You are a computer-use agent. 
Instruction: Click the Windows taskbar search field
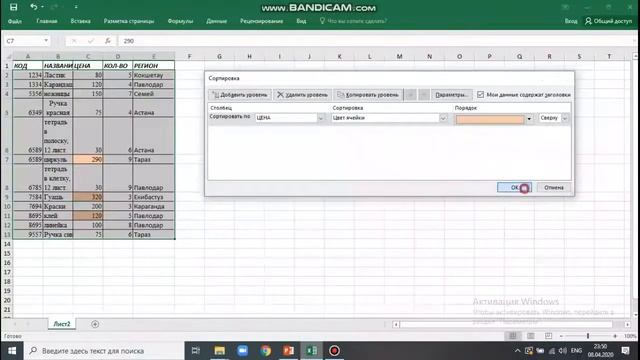coord(104,351)
